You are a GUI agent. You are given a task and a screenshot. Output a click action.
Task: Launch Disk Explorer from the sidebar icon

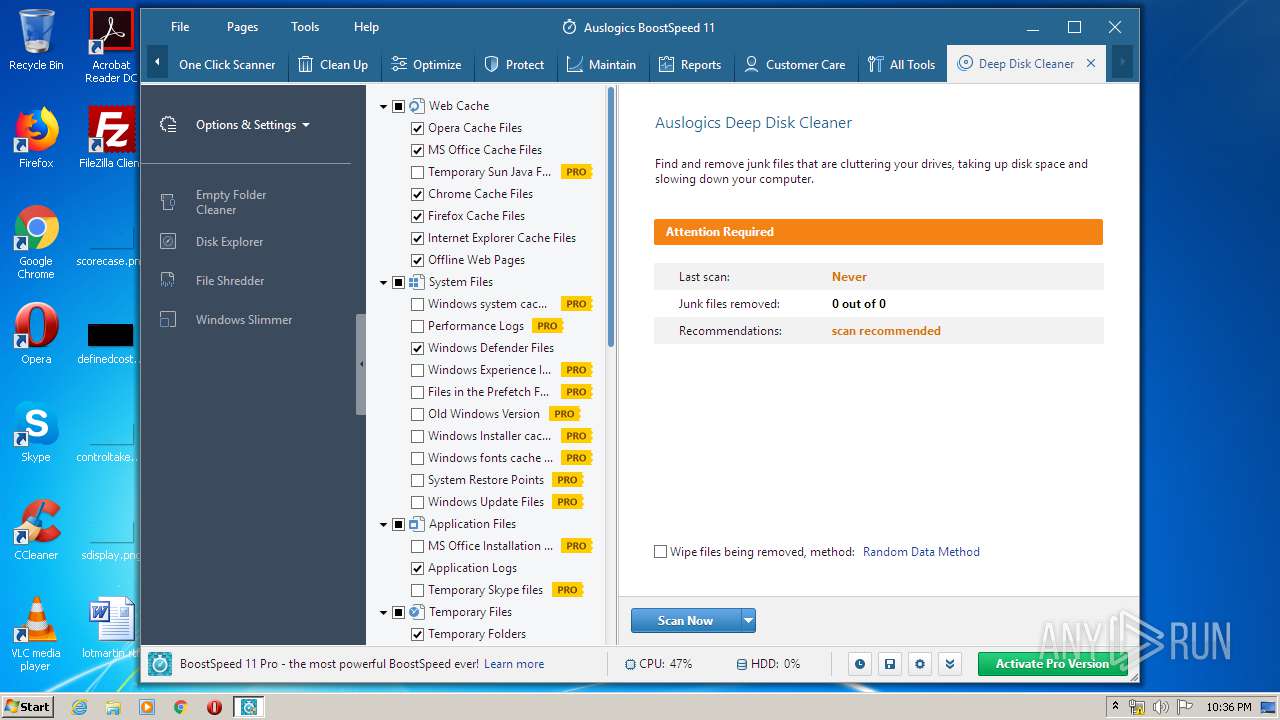(168, 241)
